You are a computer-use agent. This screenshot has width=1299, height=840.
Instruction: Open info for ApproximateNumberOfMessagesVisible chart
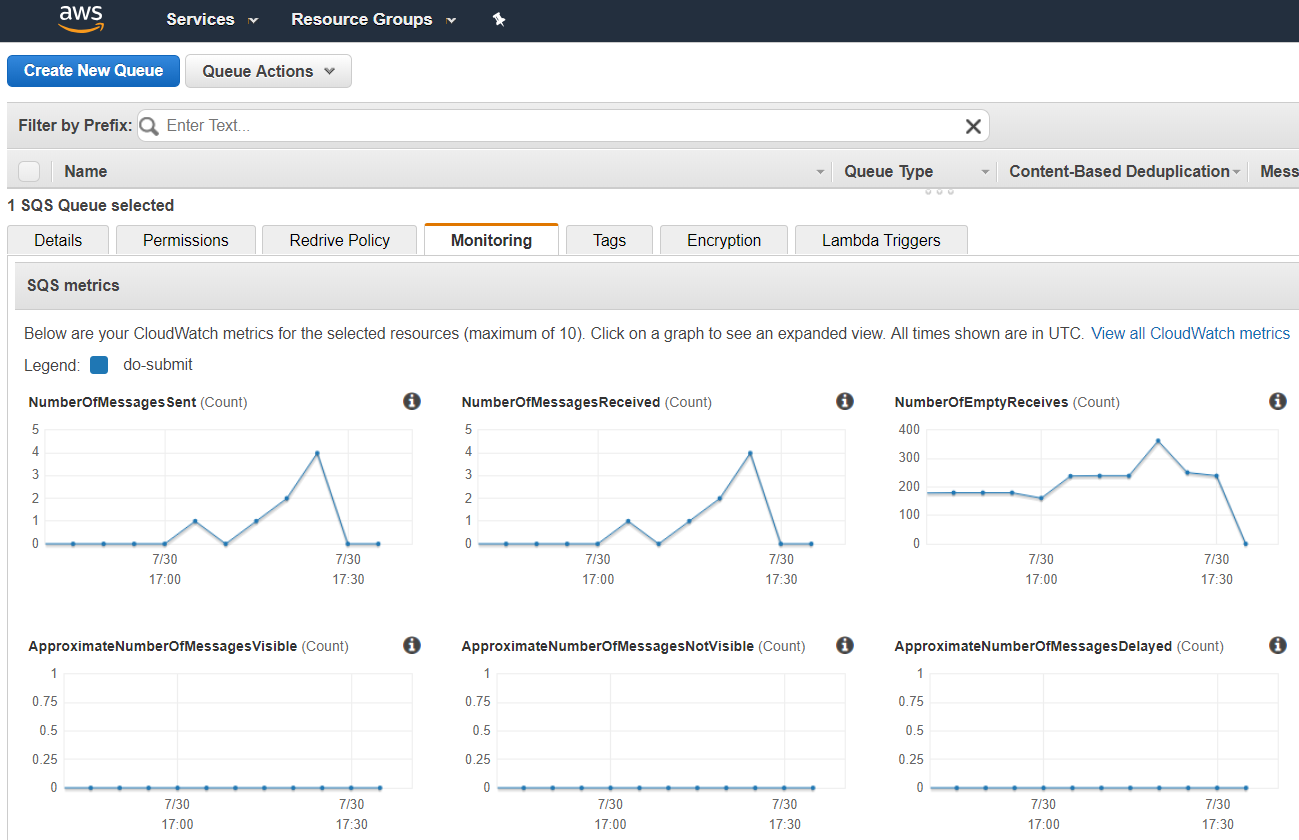(x=411, y=645)
